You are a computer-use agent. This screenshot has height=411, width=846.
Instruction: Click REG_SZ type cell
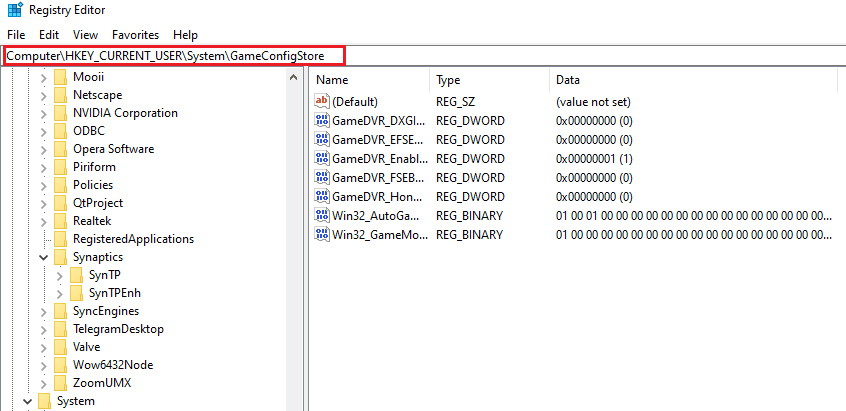(455, 101)
